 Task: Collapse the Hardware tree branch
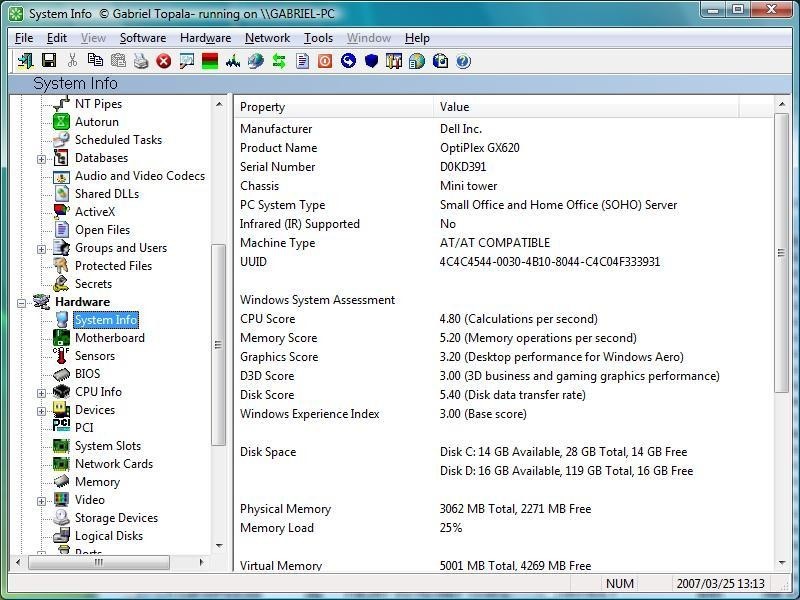pyautogui.click(x=22, y=302)
